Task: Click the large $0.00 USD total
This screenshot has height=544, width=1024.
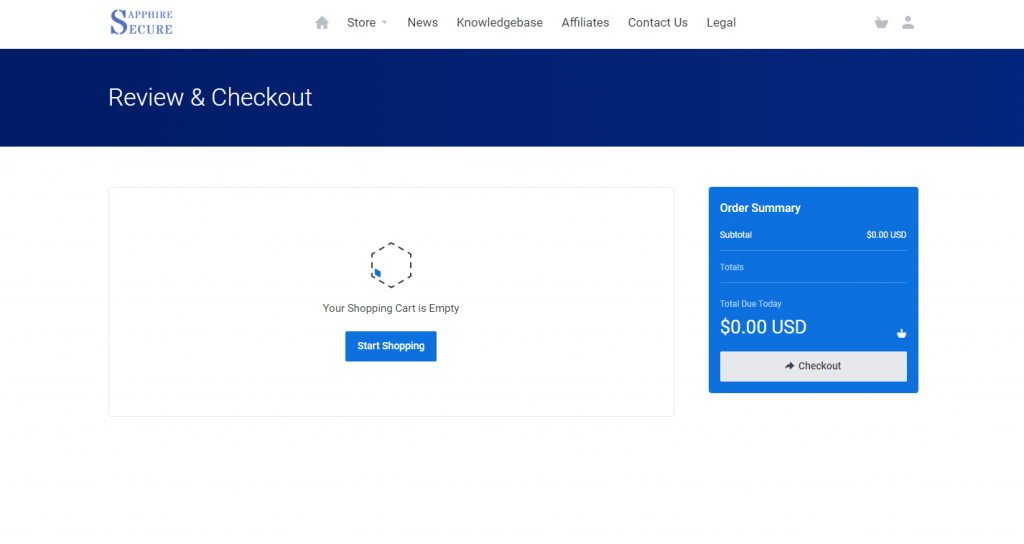Action: click(763, 327)
